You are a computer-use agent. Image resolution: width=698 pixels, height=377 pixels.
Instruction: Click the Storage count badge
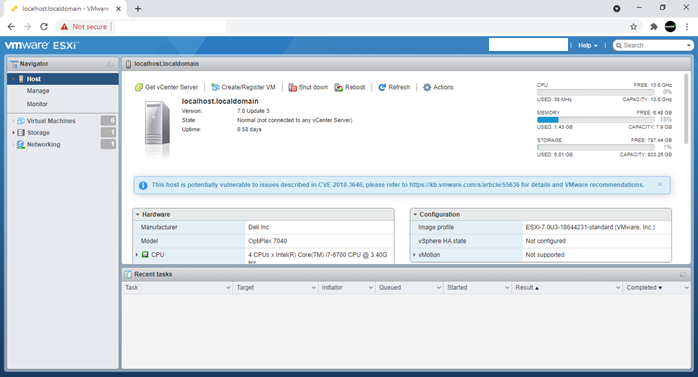point(108,133)
